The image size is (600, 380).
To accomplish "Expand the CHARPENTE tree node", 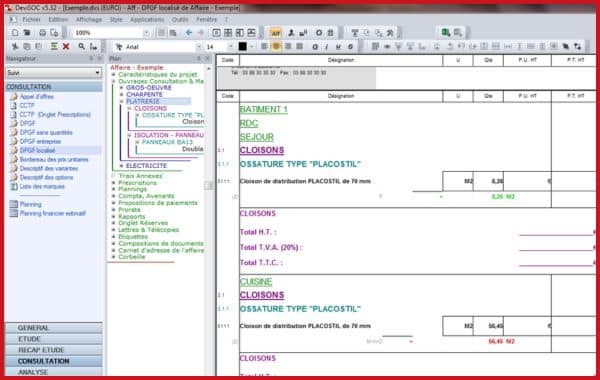I will point(121,95).
